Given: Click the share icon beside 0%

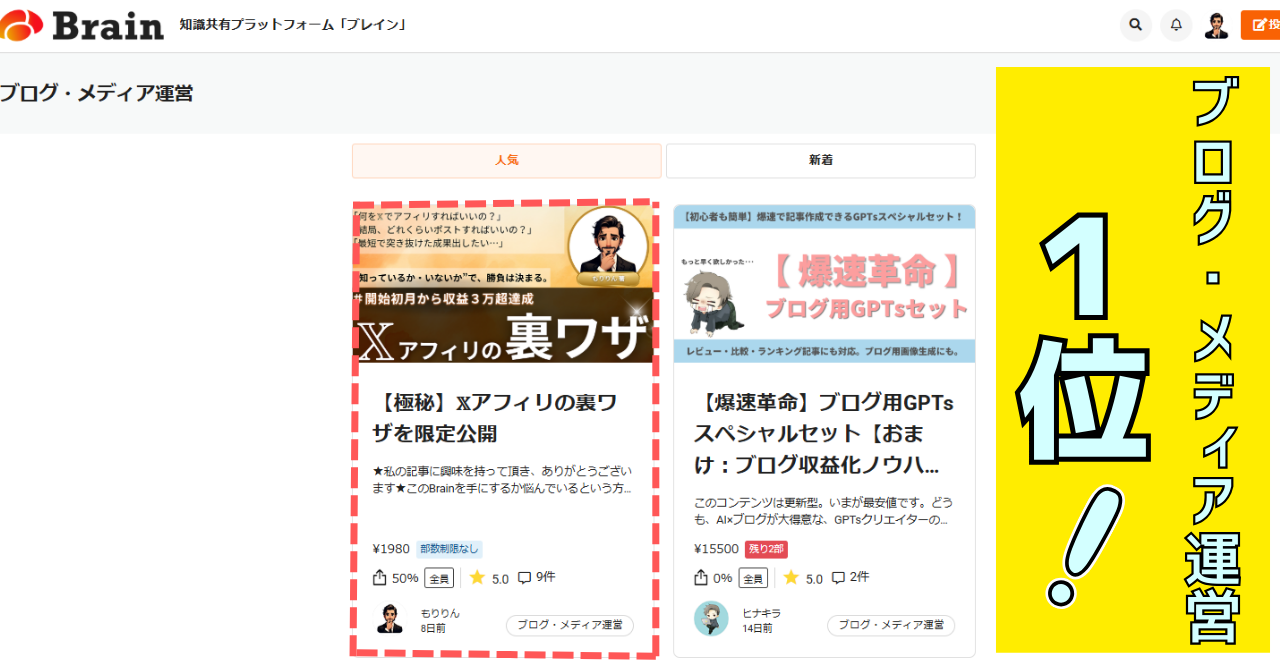Looking at the screenshot, I should (701, 578).
